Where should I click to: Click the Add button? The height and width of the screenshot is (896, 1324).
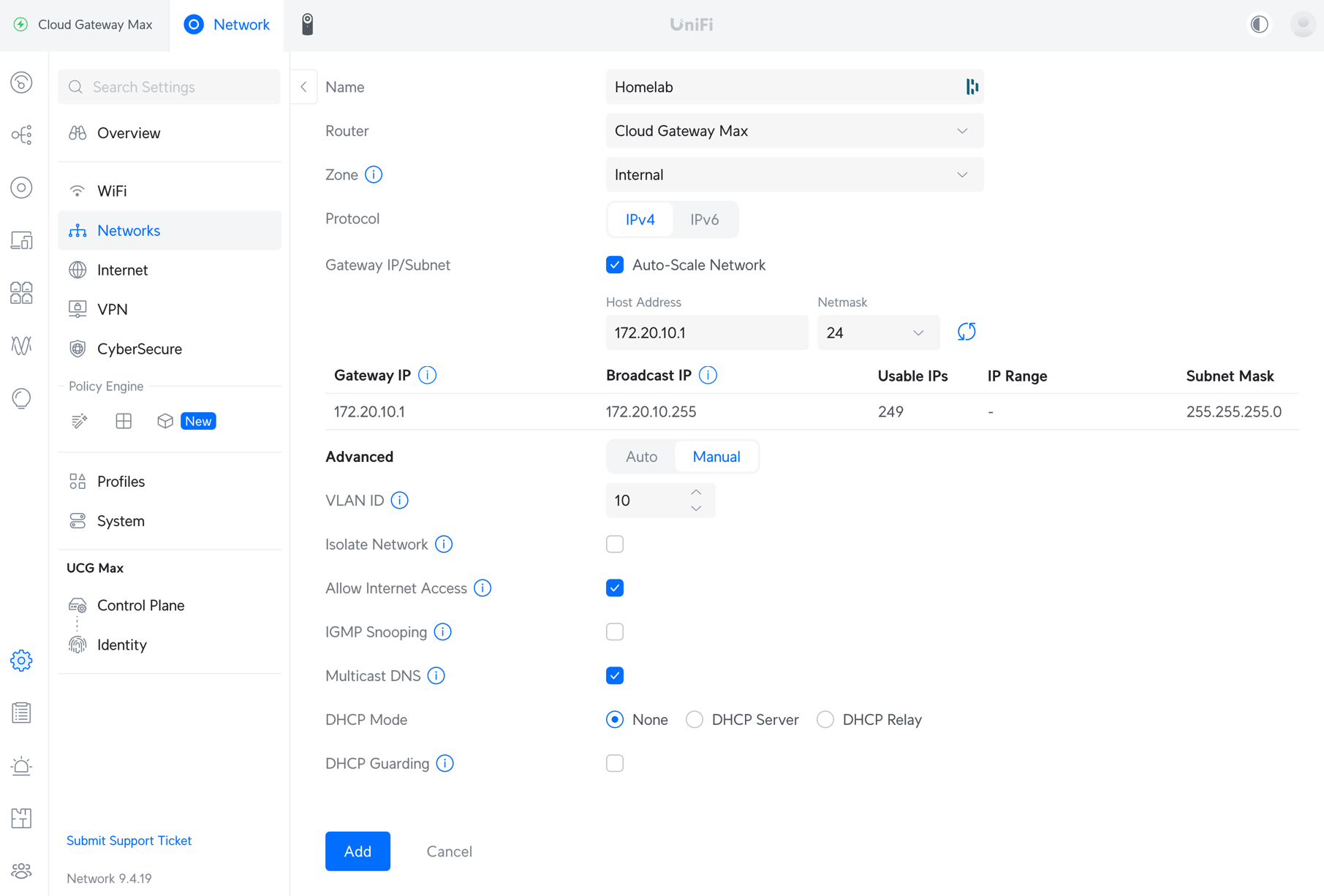358,851
